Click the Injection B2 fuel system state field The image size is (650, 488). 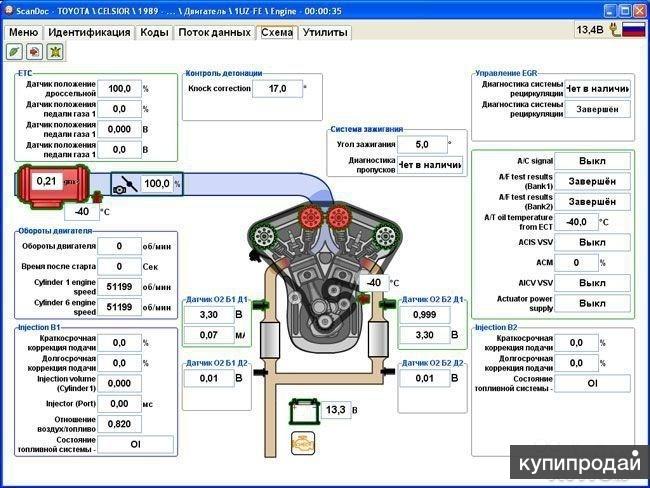pyautogui.click(x=592, y=384)
